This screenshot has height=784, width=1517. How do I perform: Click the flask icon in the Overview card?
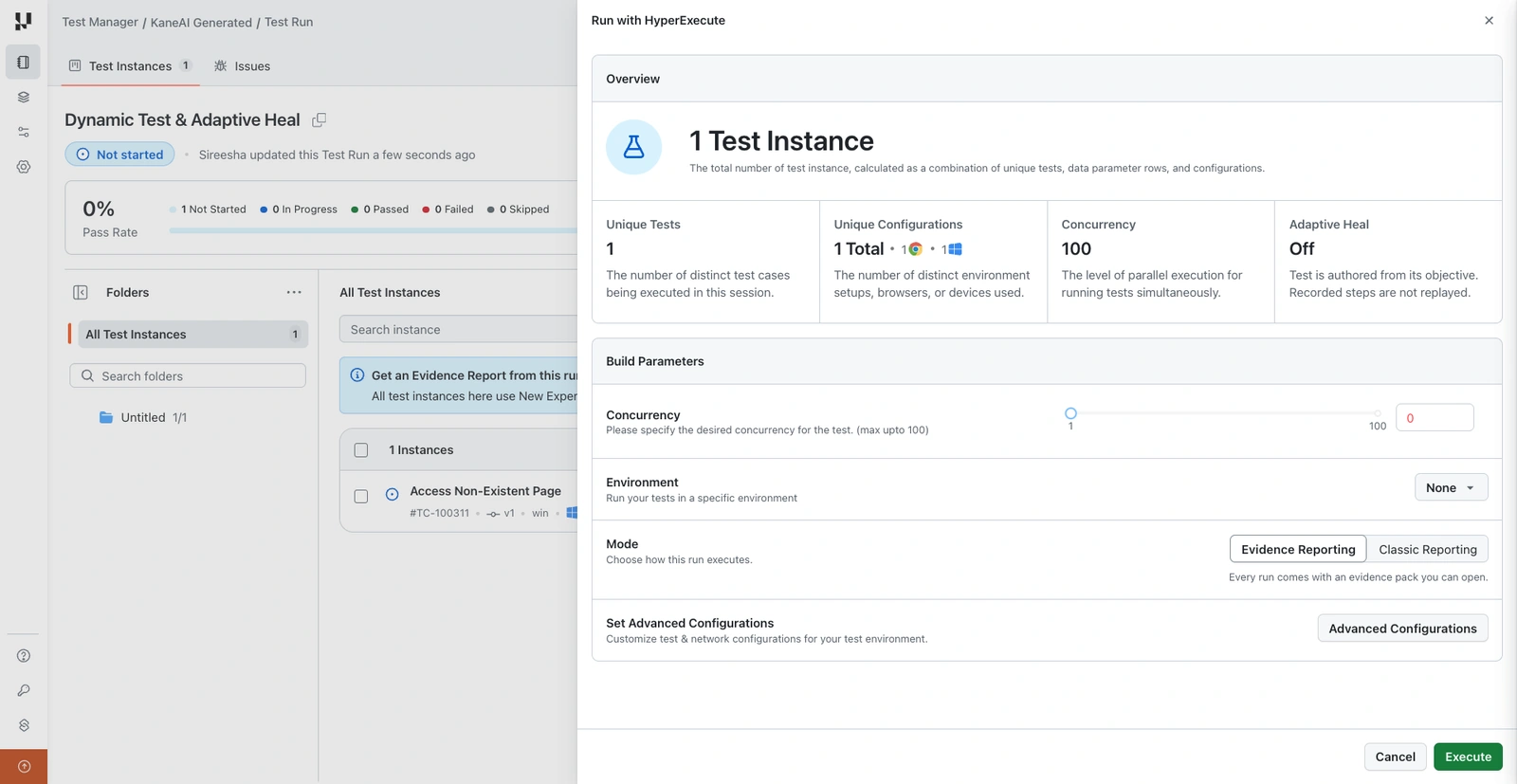(633, 147)
